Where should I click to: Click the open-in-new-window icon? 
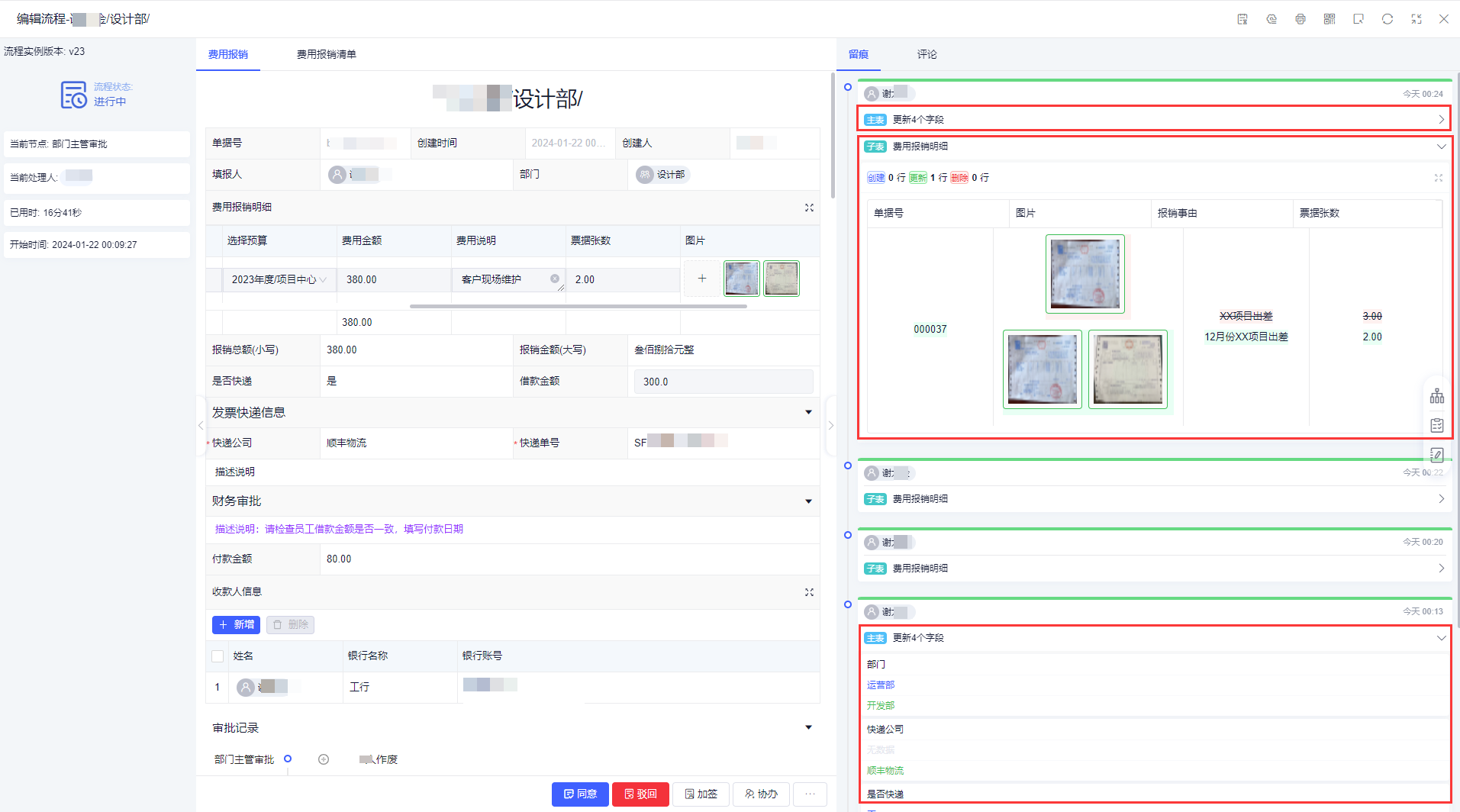(x=1358, y=19)
